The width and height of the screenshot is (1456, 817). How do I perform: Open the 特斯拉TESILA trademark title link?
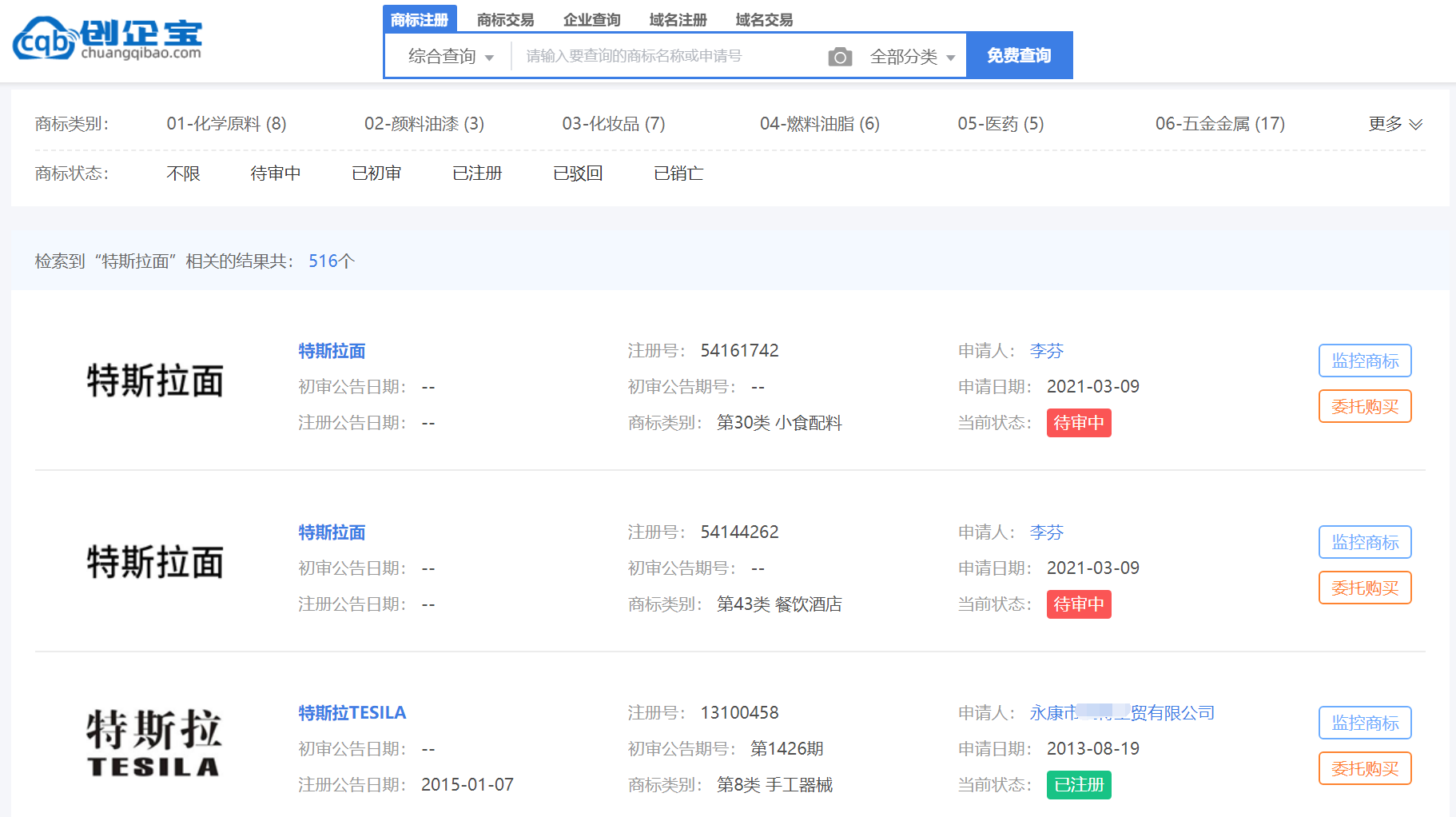(352, 712)
